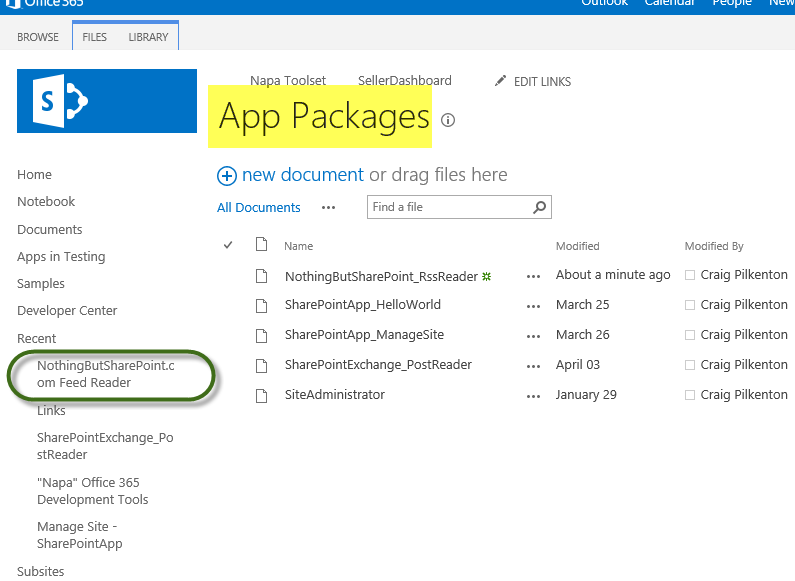This screenshot has width=795, height=581.
Task: Click the info icon beside App Packages
Action: tap(448, 120)
